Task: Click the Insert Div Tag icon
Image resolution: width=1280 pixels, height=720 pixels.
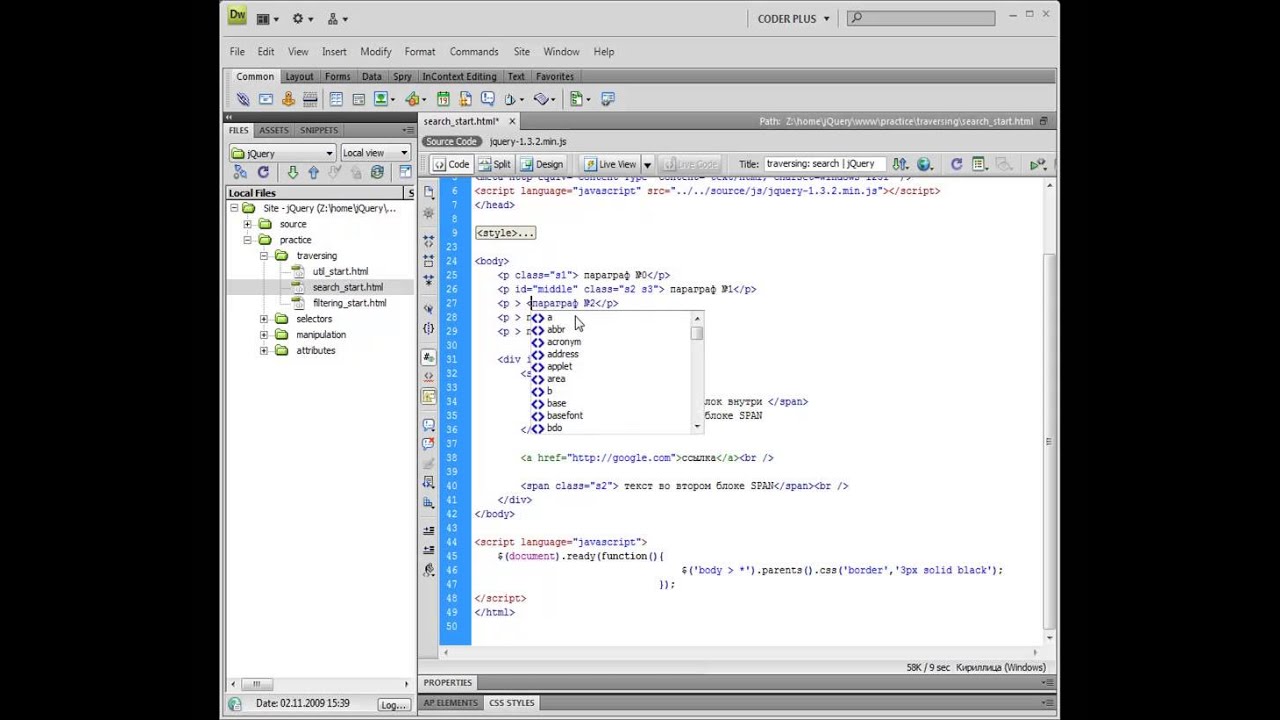Action: coord(359,99)
